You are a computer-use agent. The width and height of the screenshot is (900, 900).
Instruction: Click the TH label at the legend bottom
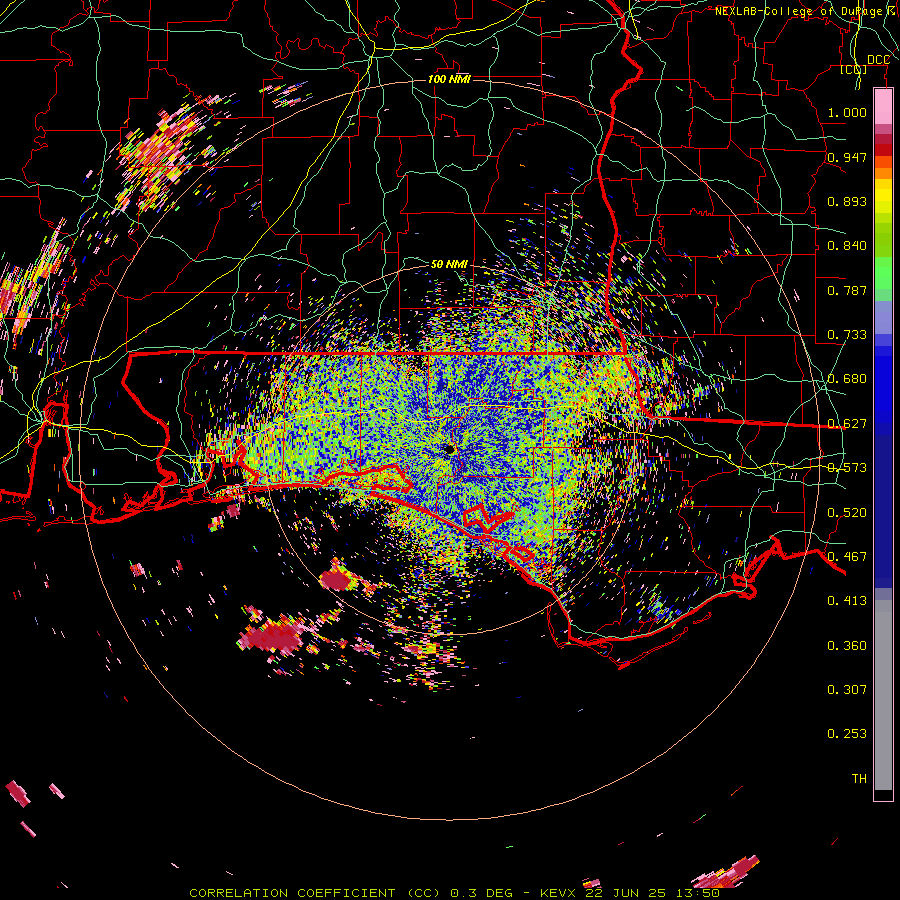[859, 779]
